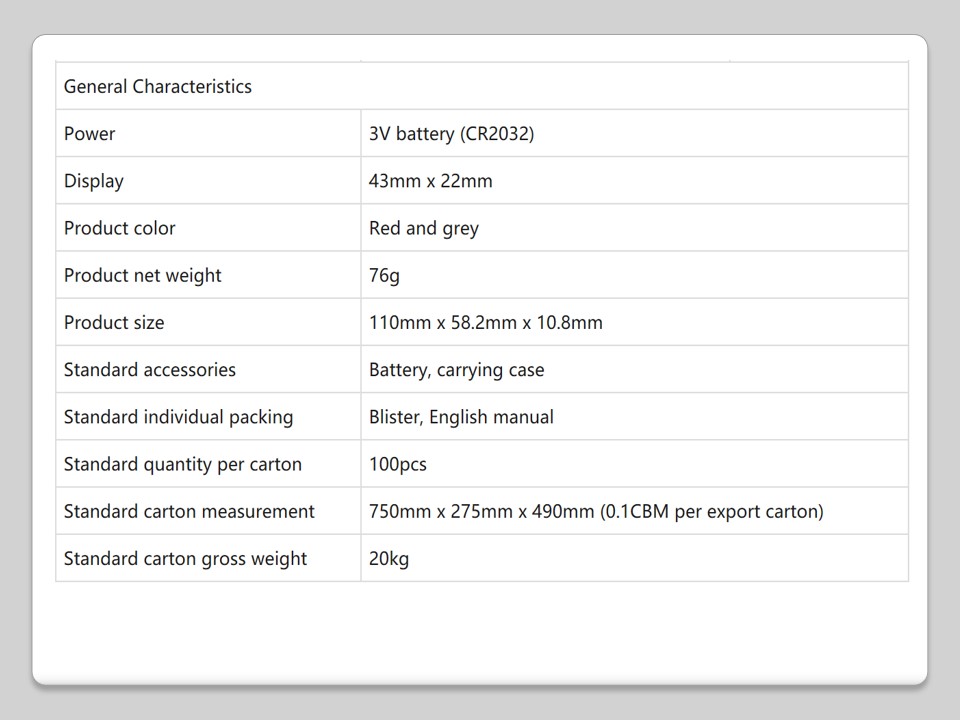The height and width of the screenshot is (720, 960).
Task: Select the Standard individual packing label
Action: tap(179, 417)
